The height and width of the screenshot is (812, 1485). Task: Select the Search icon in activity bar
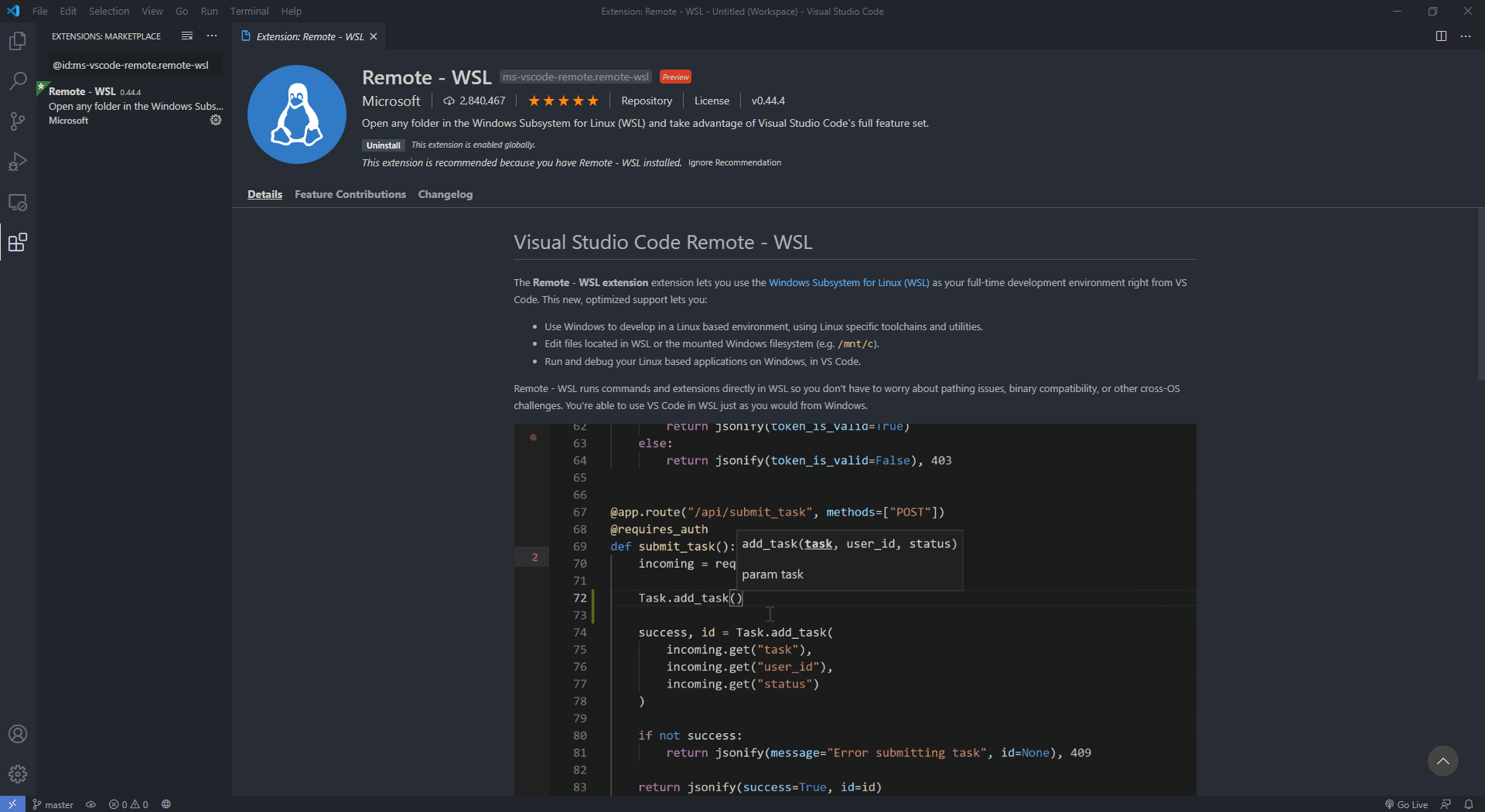[17, 81]
